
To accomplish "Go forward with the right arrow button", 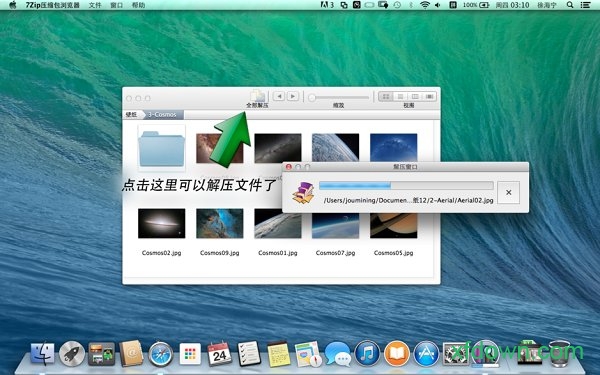I will (293, 96).
